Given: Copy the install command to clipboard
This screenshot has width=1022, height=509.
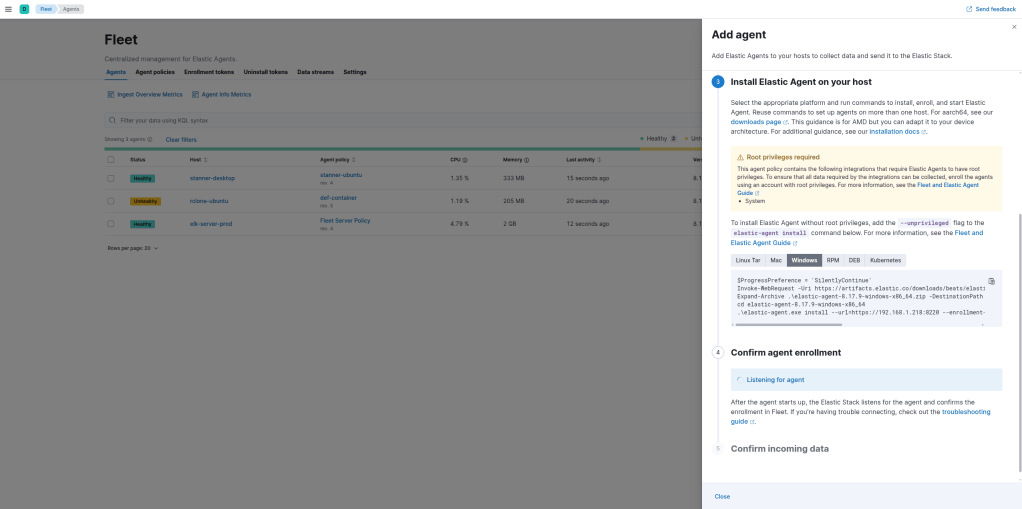Looking at the screenshot, I should pos(991,281).
